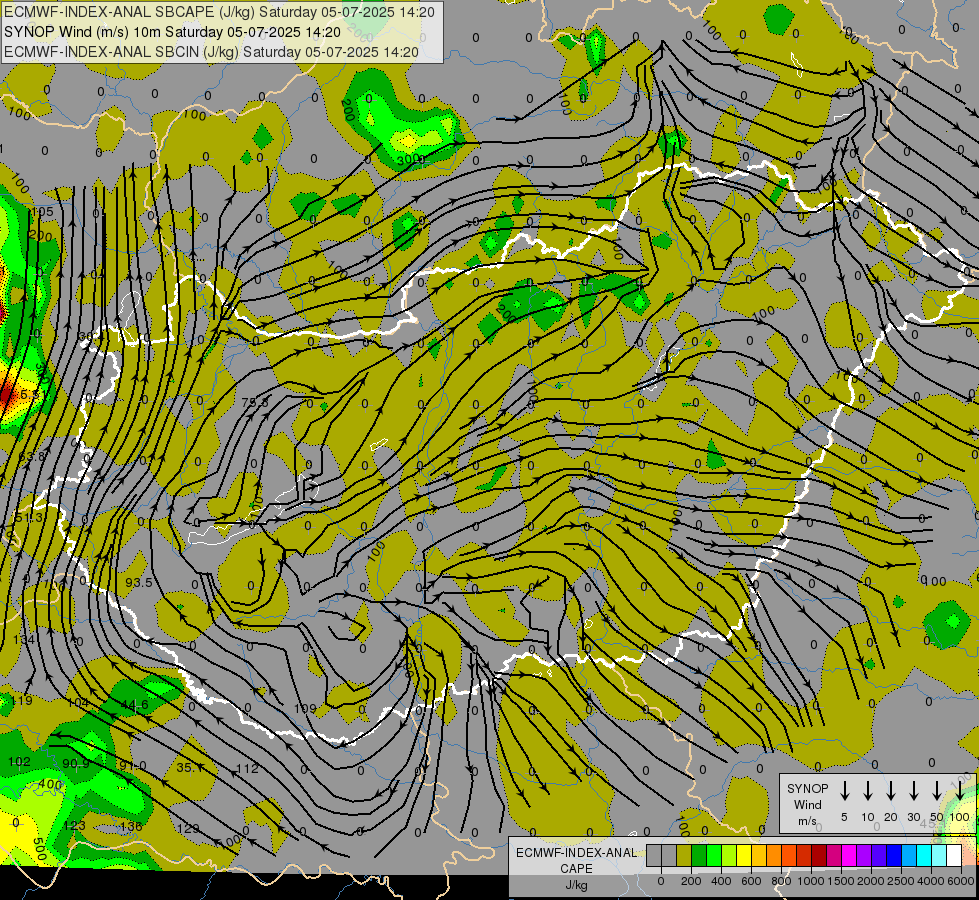Click the '51.3' value on the map
Screen dimensions: 979x900
click(28, 518)
